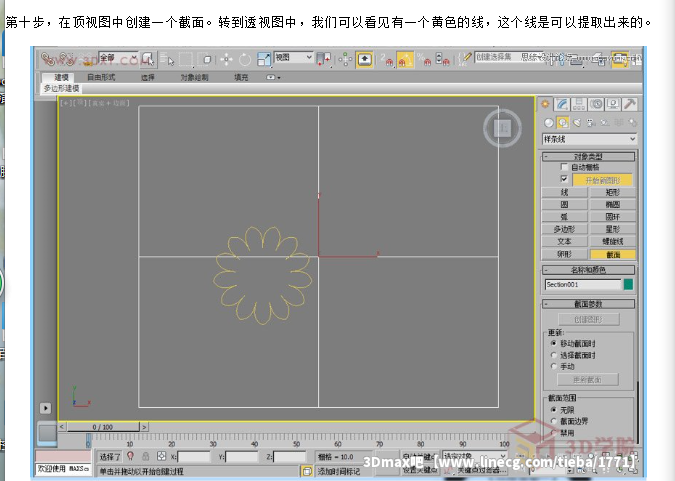The image size is (675, 481).
Task: Choose the Rectangular Selection Region tool
Action: (186, 59)
